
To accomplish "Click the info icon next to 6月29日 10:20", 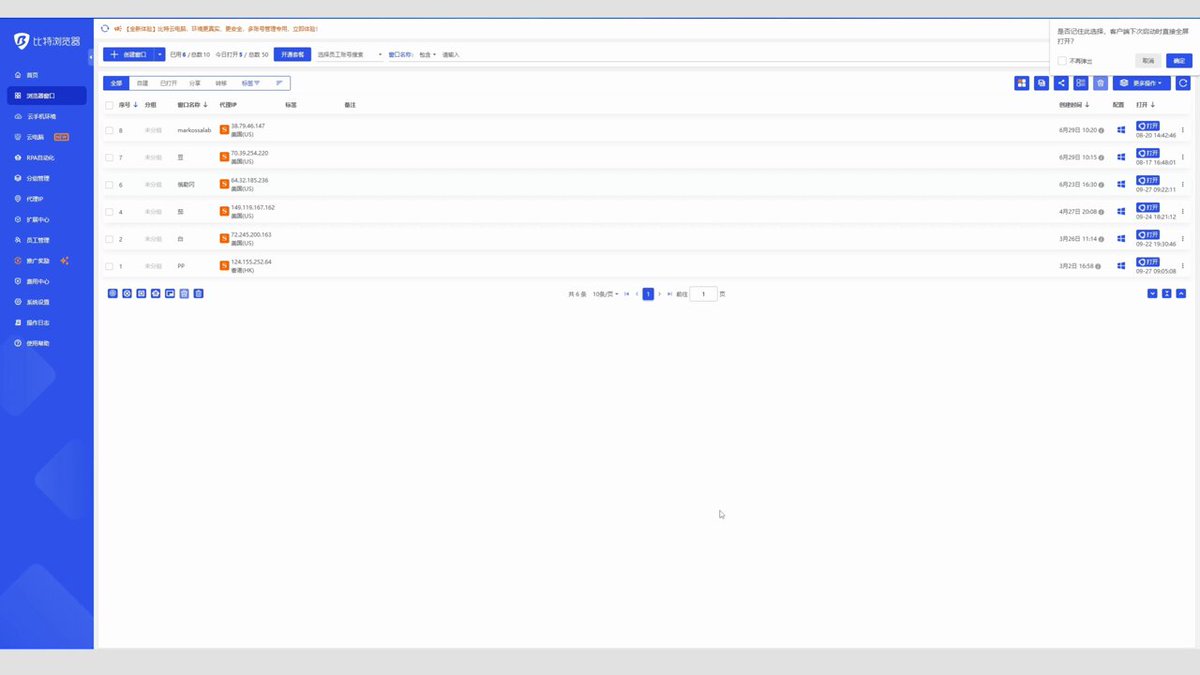I will pyautogui.click(x=1101, y=130).
